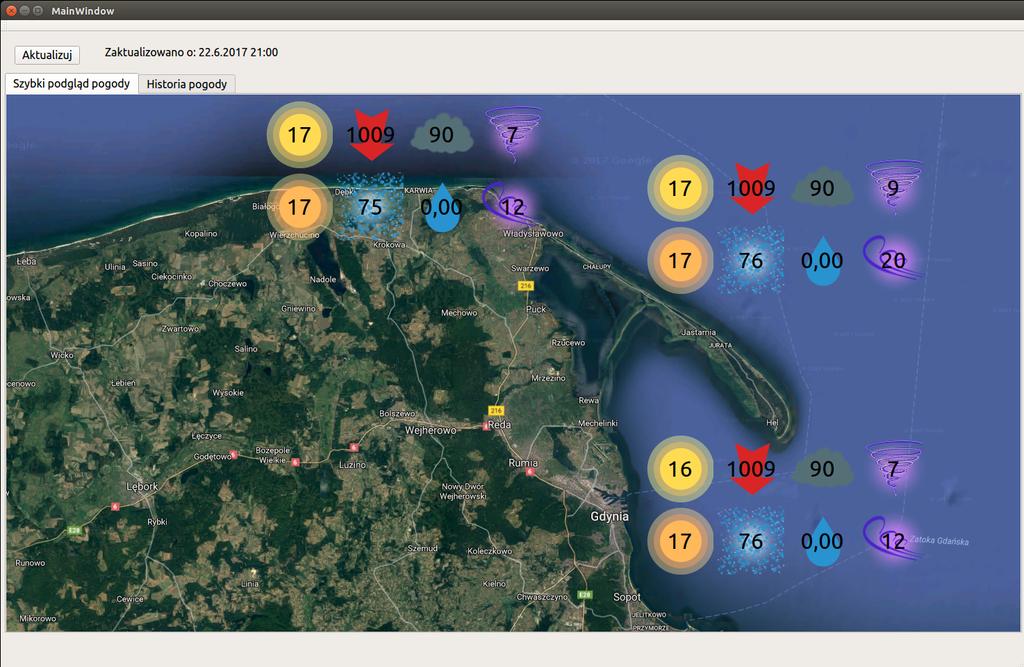Select the Mechowo label on the map
This screenshot has width=1024, height=667.
[459, 313]
